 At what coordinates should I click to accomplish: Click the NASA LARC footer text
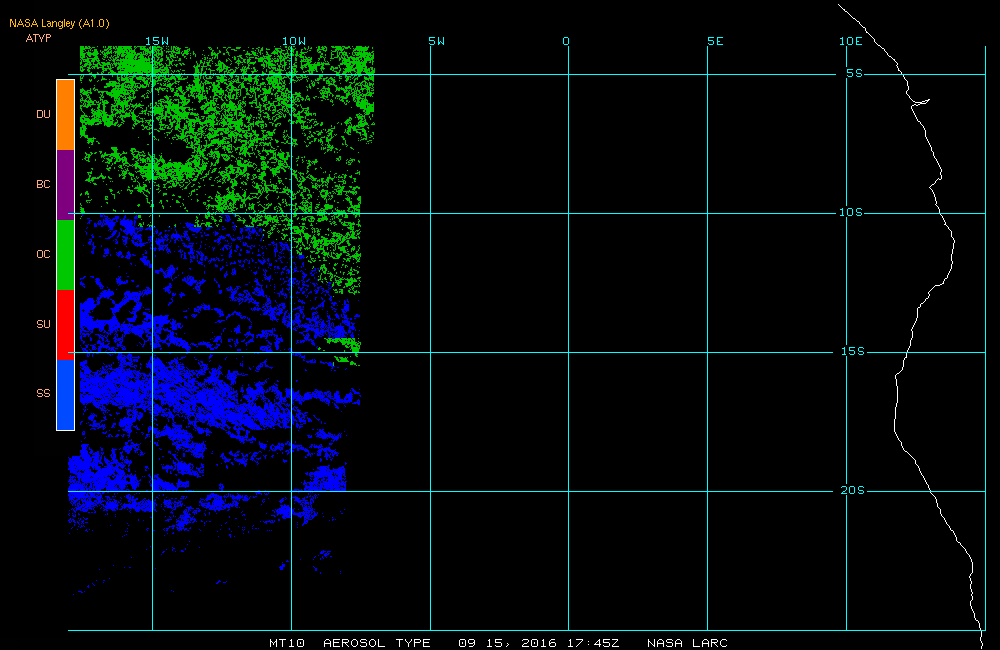point(687,643)
